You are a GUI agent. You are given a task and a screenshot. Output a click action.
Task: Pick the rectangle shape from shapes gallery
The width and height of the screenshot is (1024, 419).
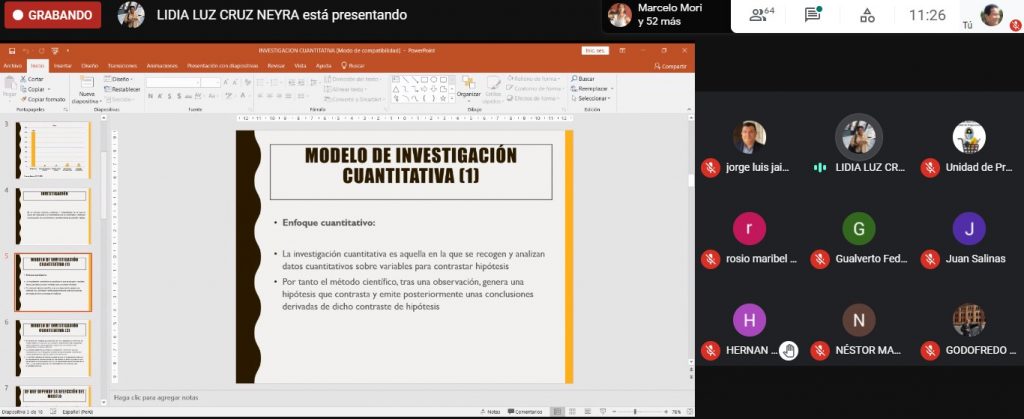point(424,80)
